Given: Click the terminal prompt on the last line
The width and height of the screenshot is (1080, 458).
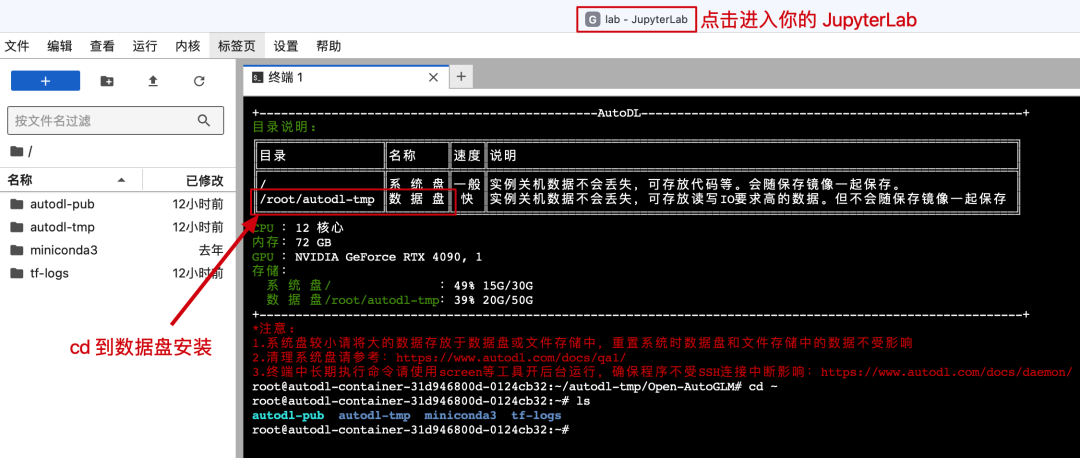Looking at the screenshot, I should pyautogui.click(x=411, y=430).
